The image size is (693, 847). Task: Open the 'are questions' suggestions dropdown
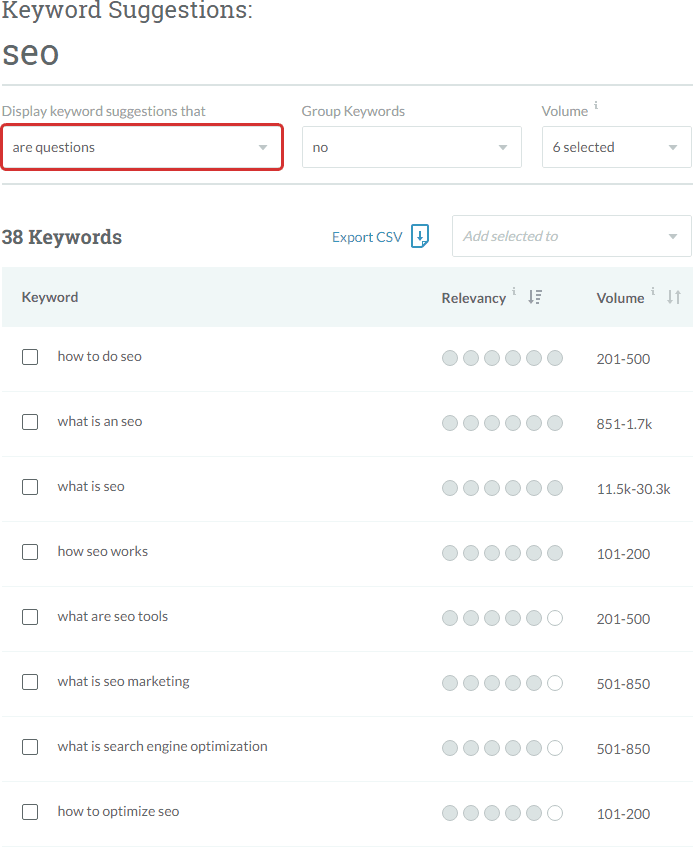(x=142, y=147)
